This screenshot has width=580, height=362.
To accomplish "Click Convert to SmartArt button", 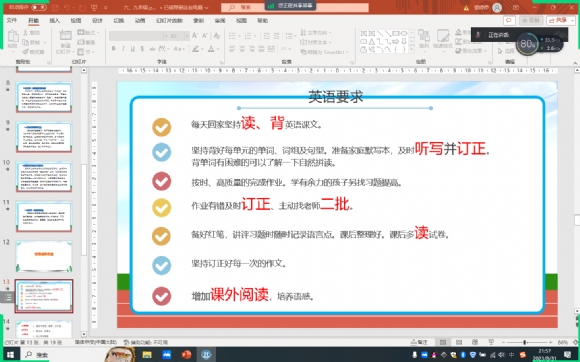I will point(325,52).
